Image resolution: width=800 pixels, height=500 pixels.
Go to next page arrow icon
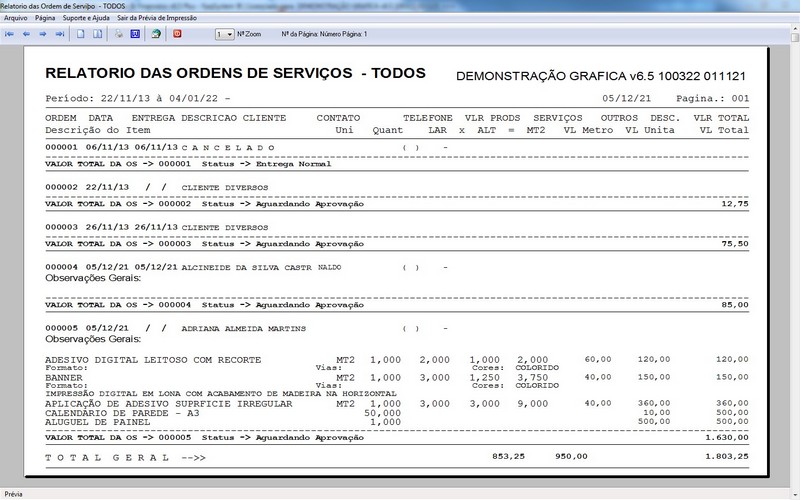[x=43, y=34]
